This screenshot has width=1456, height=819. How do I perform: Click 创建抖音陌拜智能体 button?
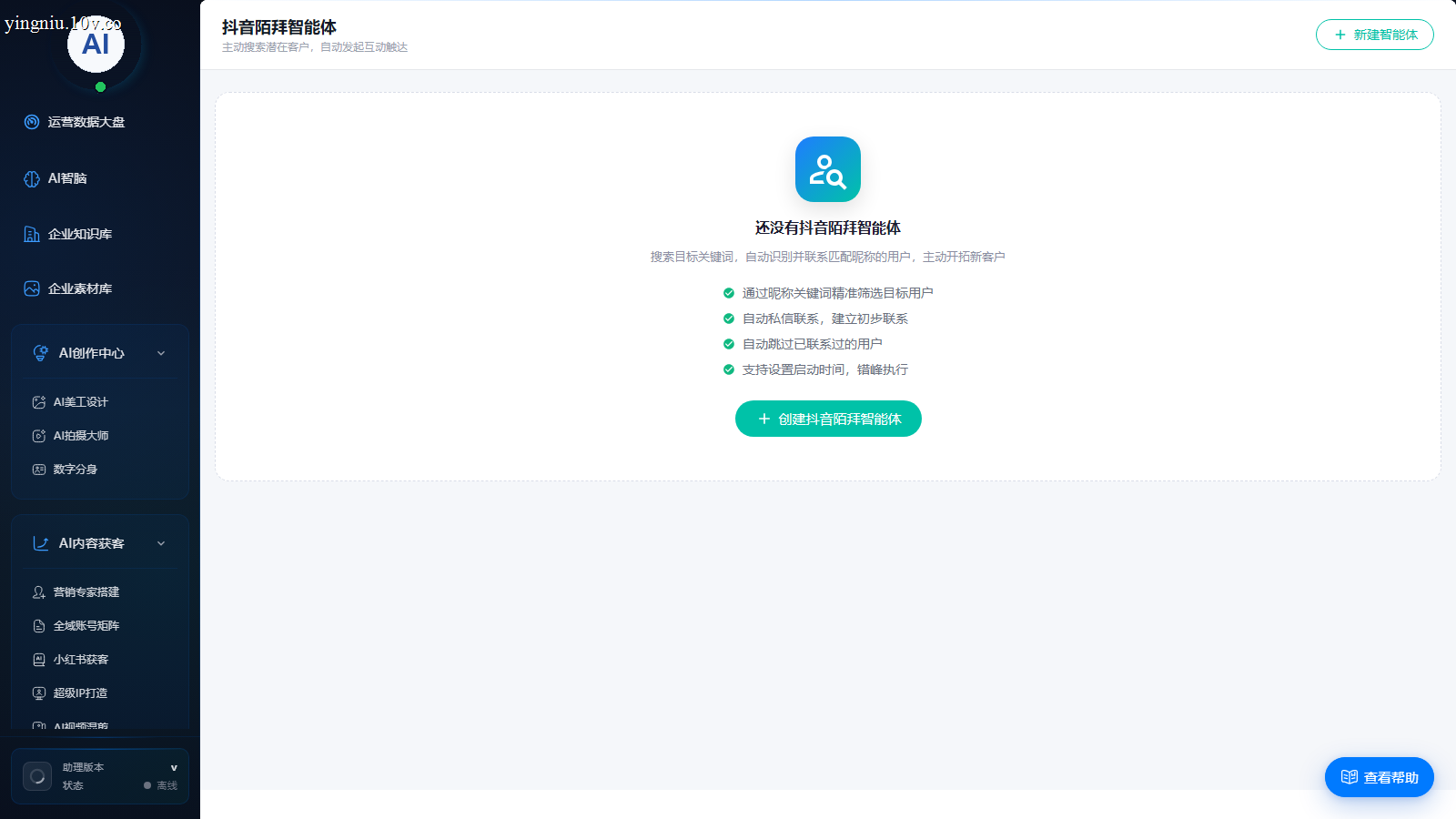click(828, 419)
